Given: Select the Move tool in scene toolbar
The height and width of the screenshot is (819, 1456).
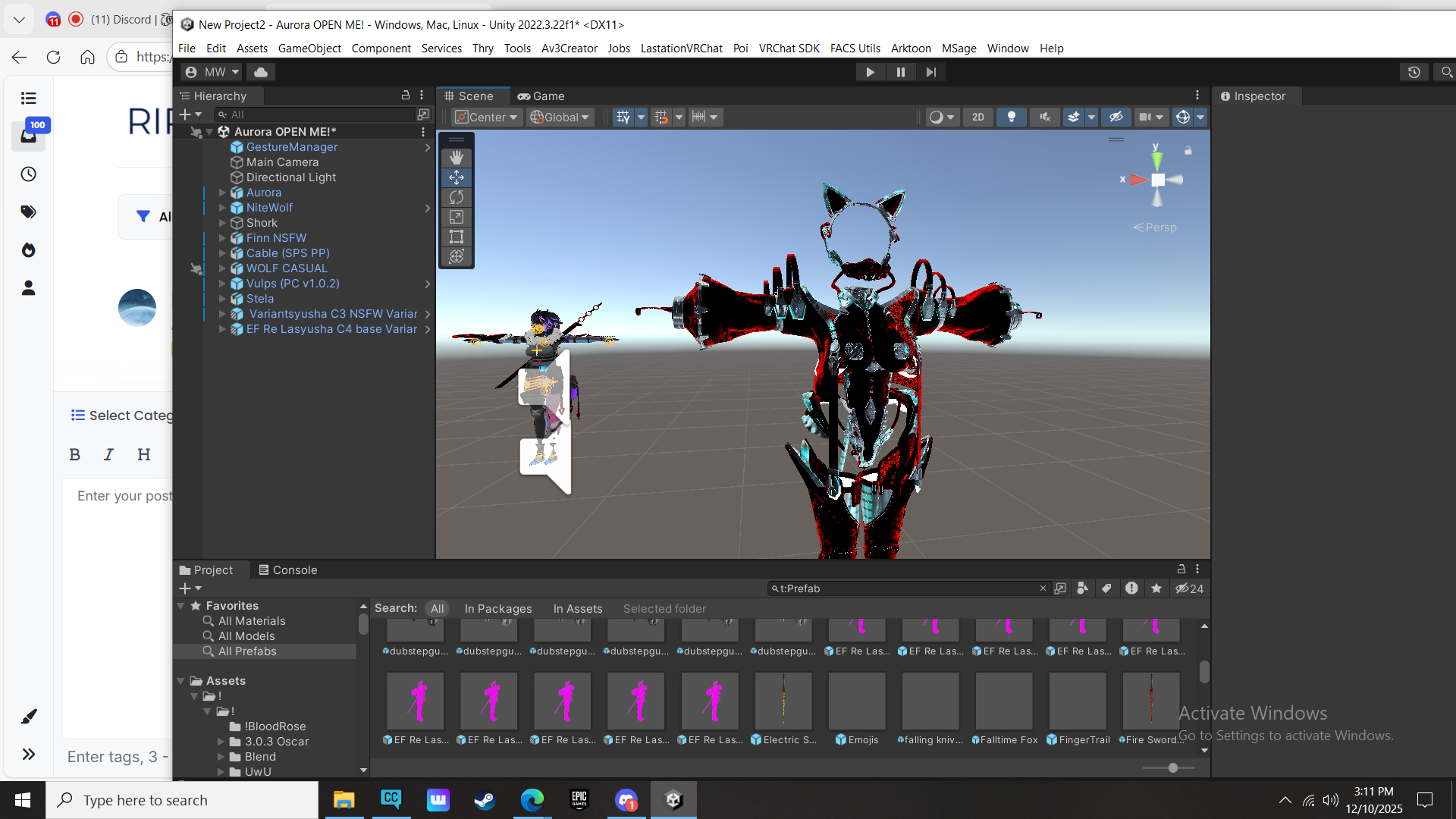Looking at the screenshot, I should (457, 177).
